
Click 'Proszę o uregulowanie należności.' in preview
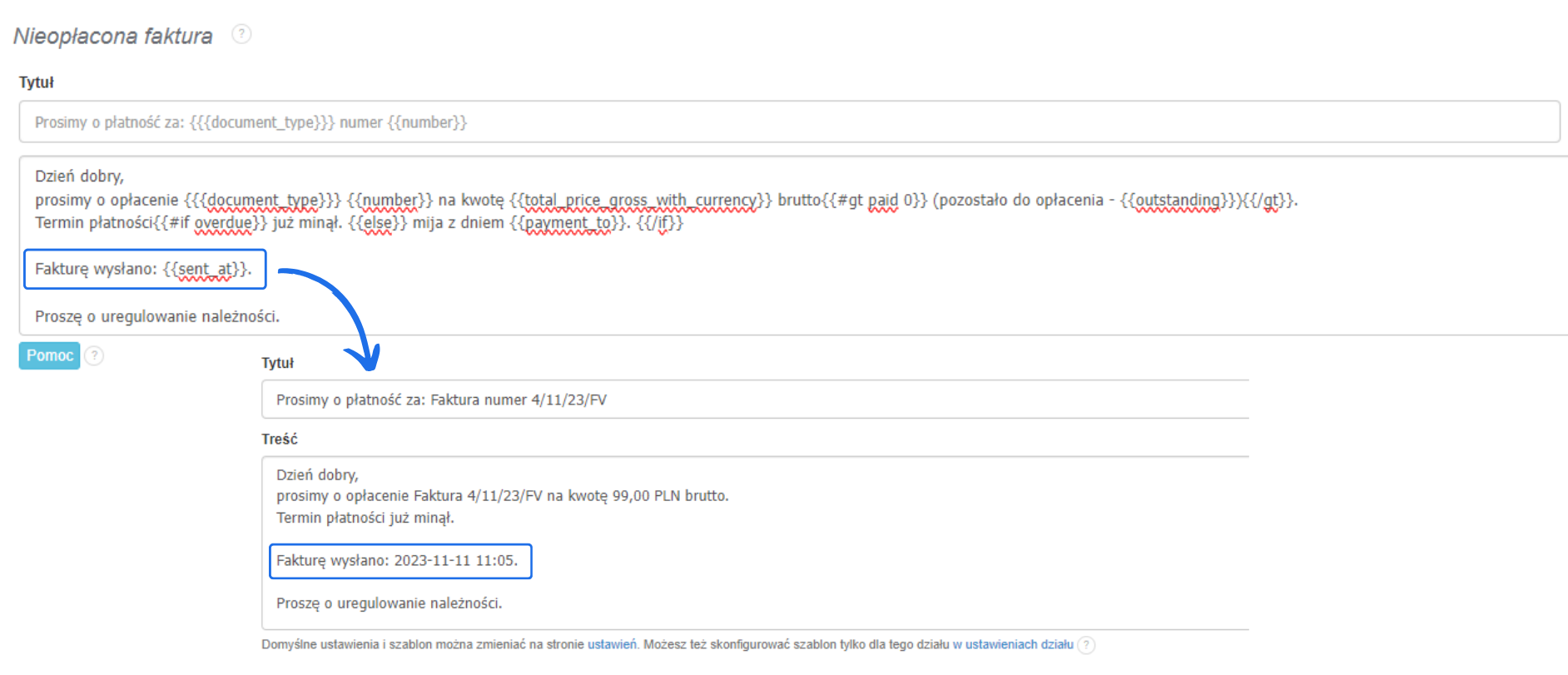pos(390,603)
